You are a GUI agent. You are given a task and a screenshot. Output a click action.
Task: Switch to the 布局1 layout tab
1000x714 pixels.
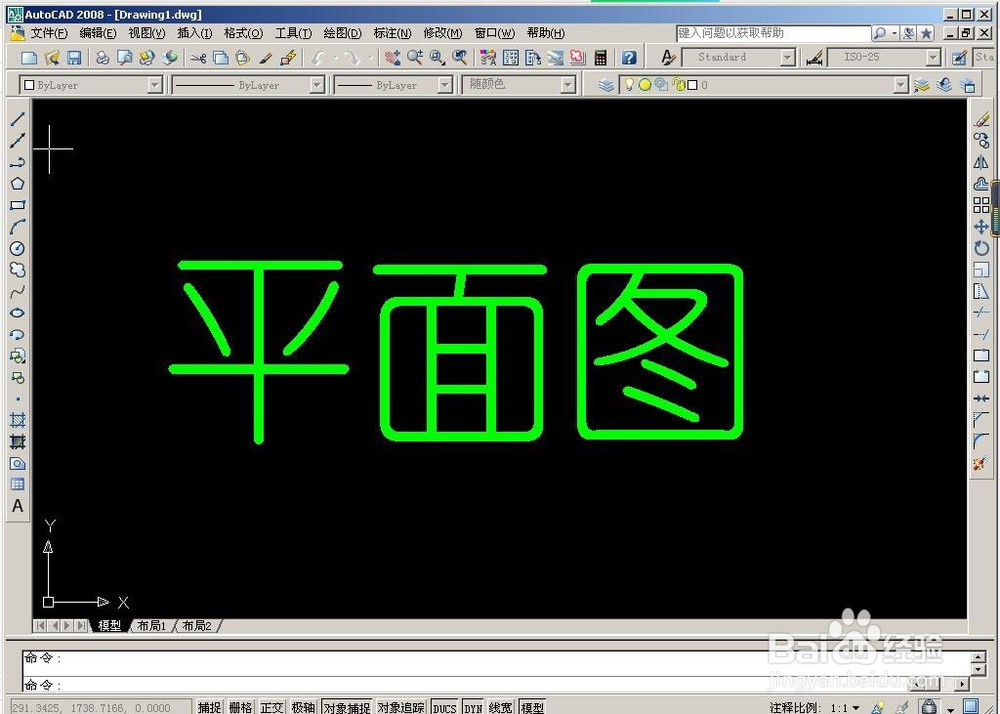[x=151, y=625]
